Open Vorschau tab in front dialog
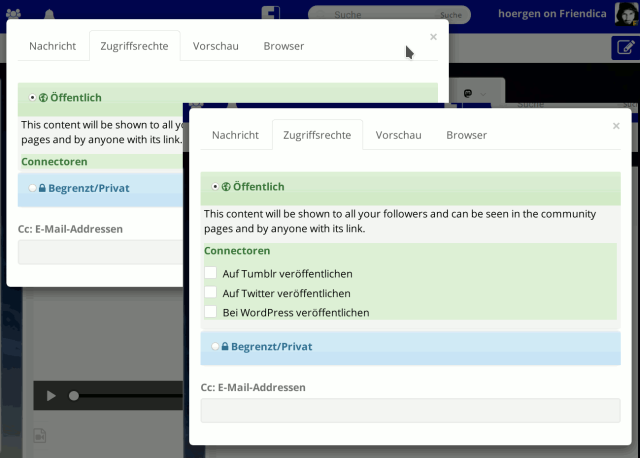This screenshot has width=640, height=458. 398,135
